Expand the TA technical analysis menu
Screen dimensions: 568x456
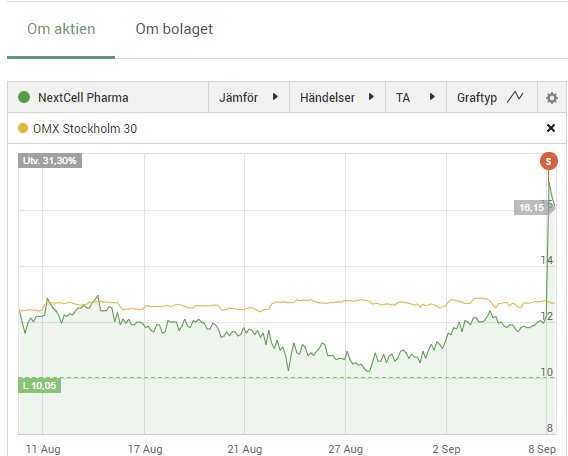click(x=415, y=97)
